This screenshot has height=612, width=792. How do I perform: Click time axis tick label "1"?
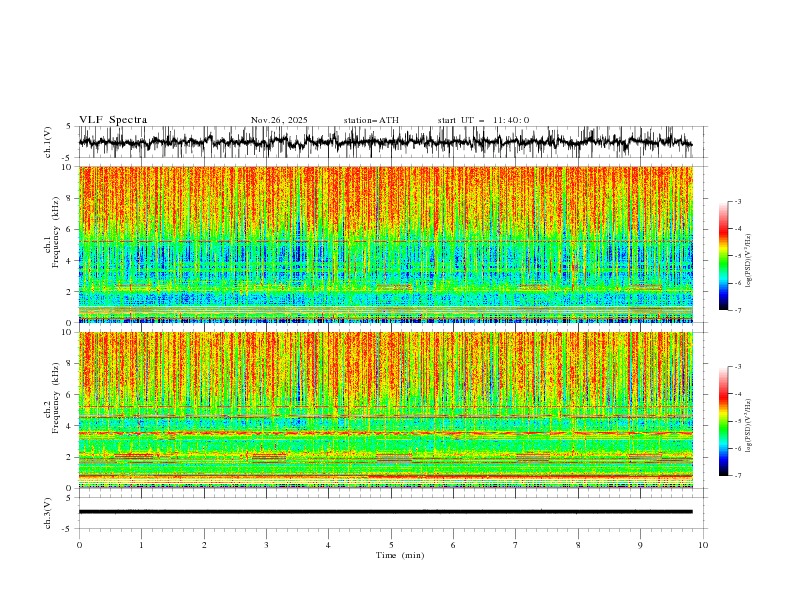click(x=141, y=545)
